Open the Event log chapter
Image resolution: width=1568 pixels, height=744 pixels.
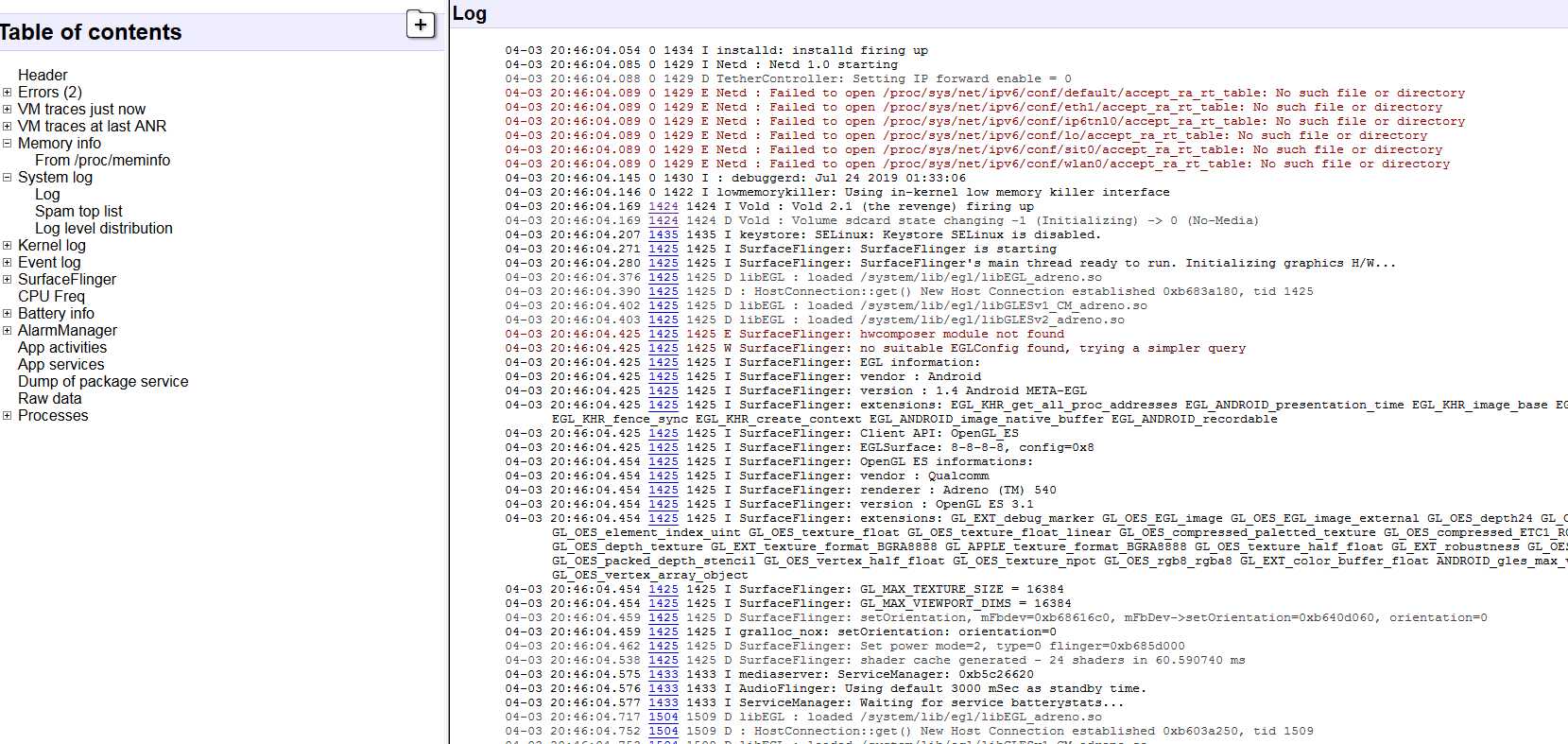pyautogui.click(x=49, y=262)
